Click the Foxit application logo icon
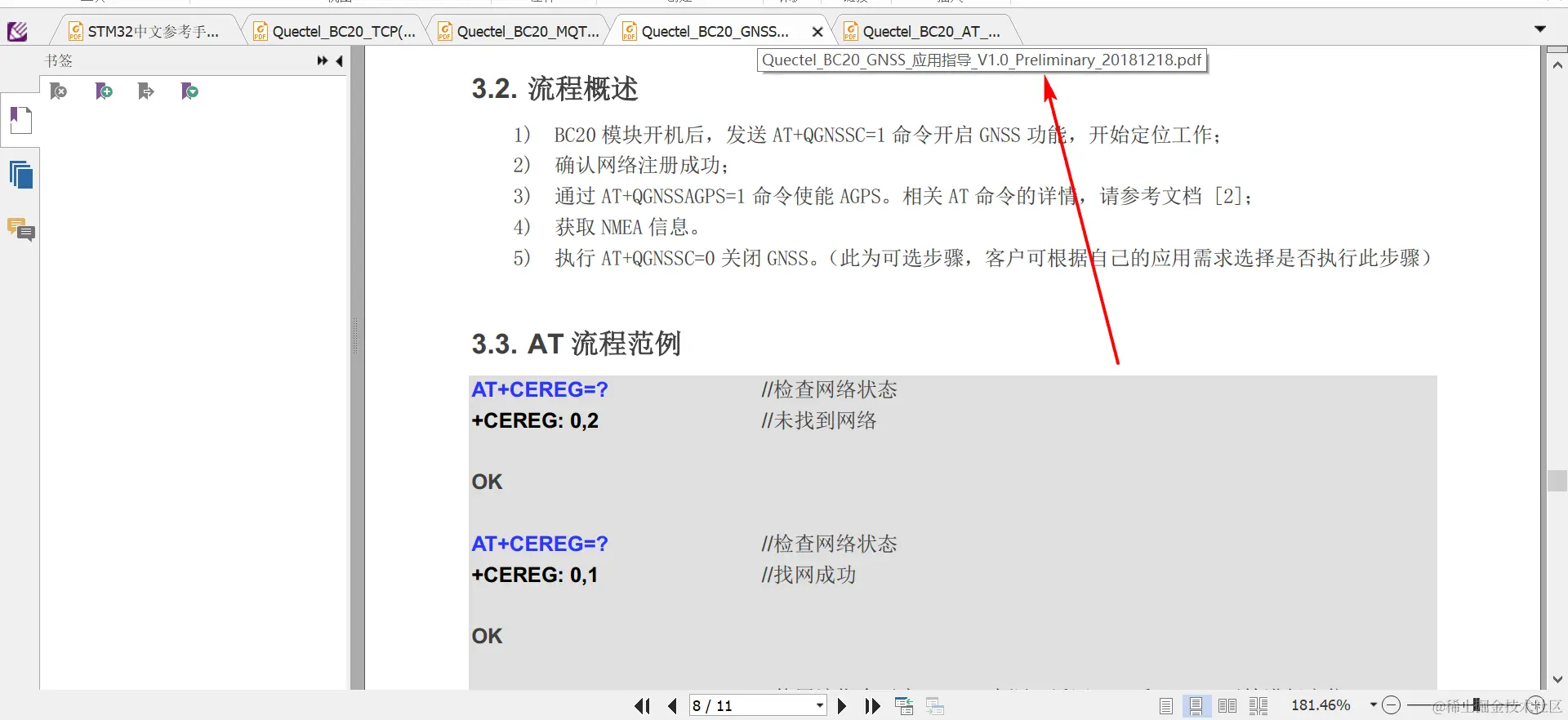 [17, 31]
